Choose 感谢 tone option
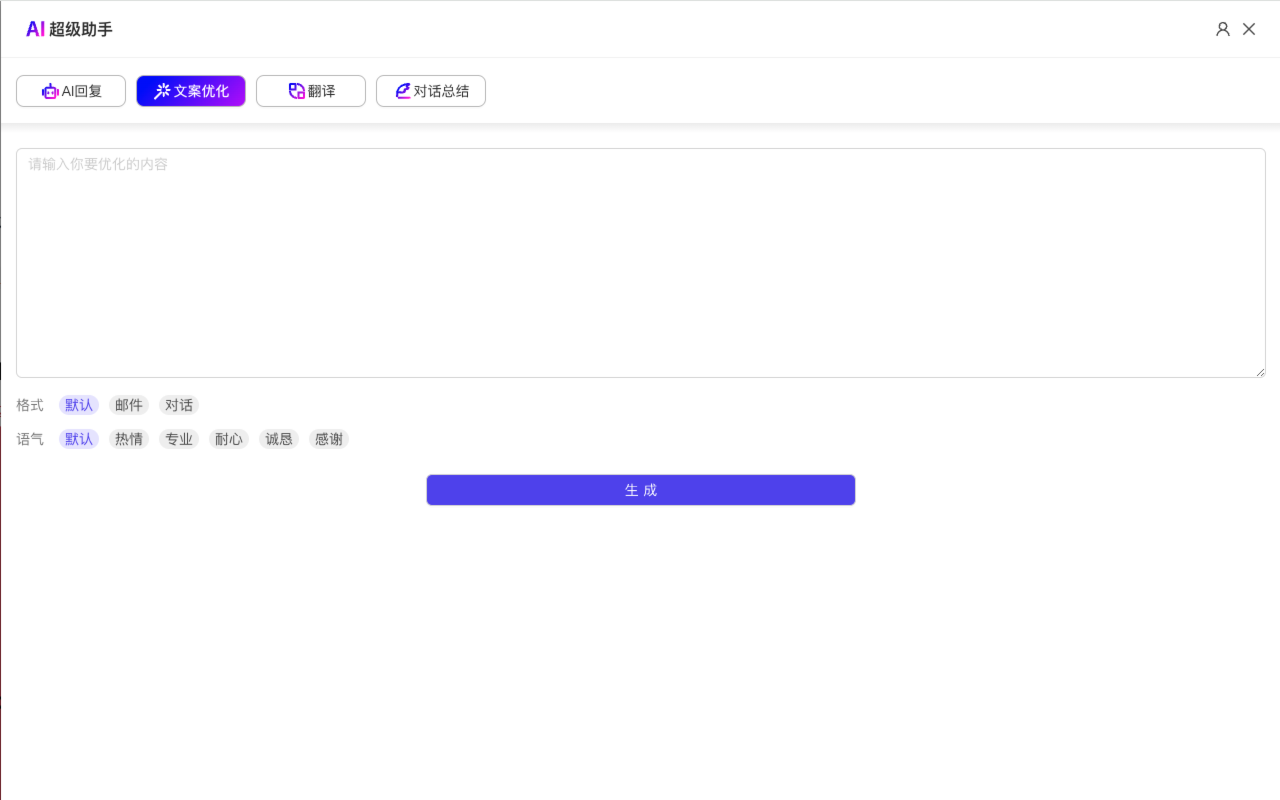Image resolution: width=1280 pixels, height=800 pixels. coord(329,439)
